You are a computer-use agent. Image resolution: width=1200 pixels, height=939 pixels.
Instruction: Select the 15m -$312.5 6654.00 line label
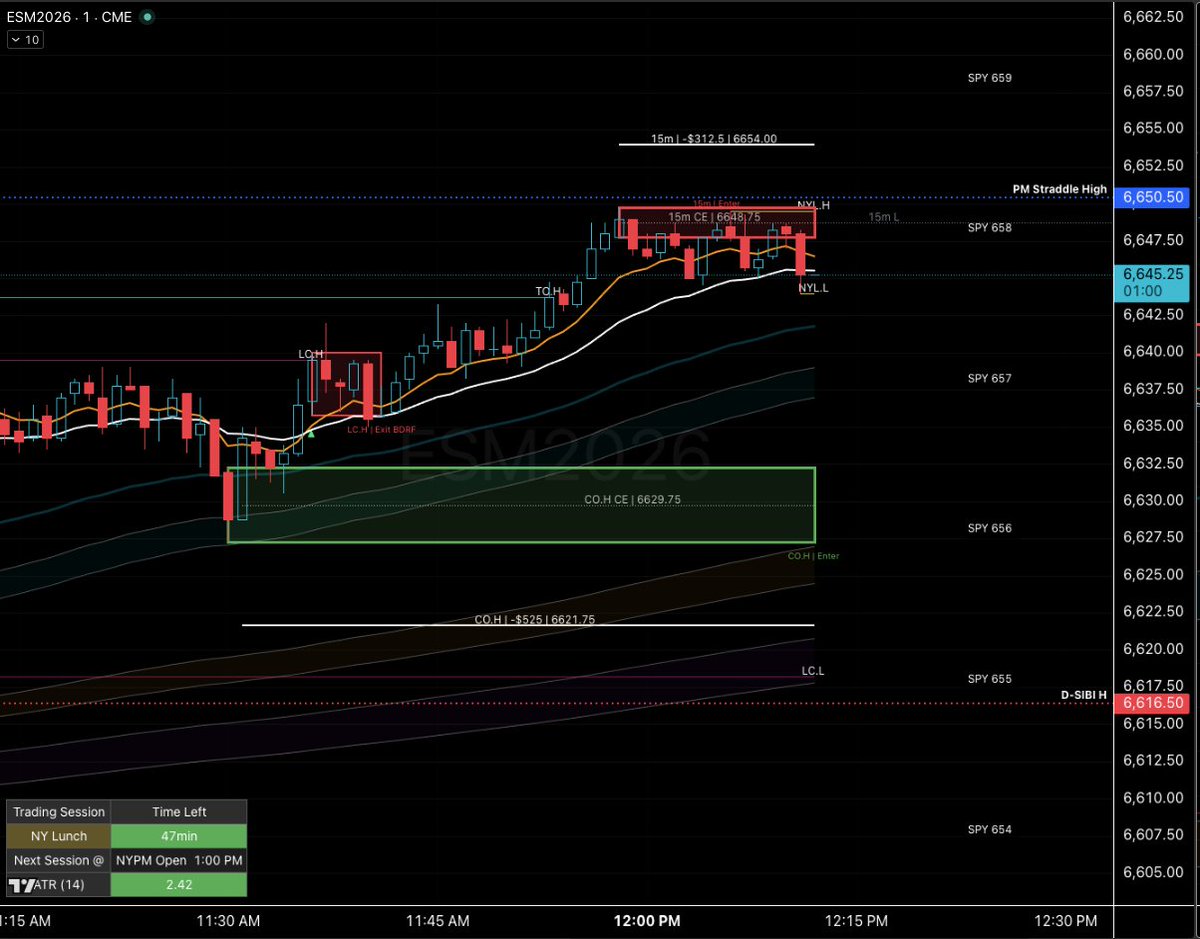point(714,139)
